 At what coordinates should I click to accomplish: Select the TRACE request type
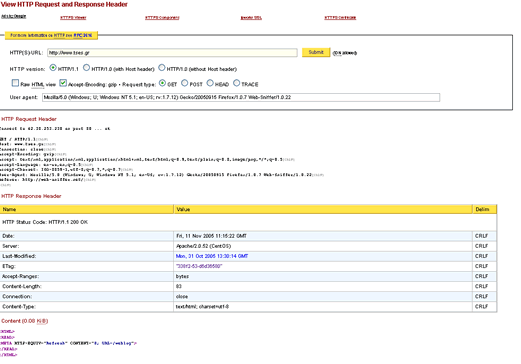coord(236,83)
